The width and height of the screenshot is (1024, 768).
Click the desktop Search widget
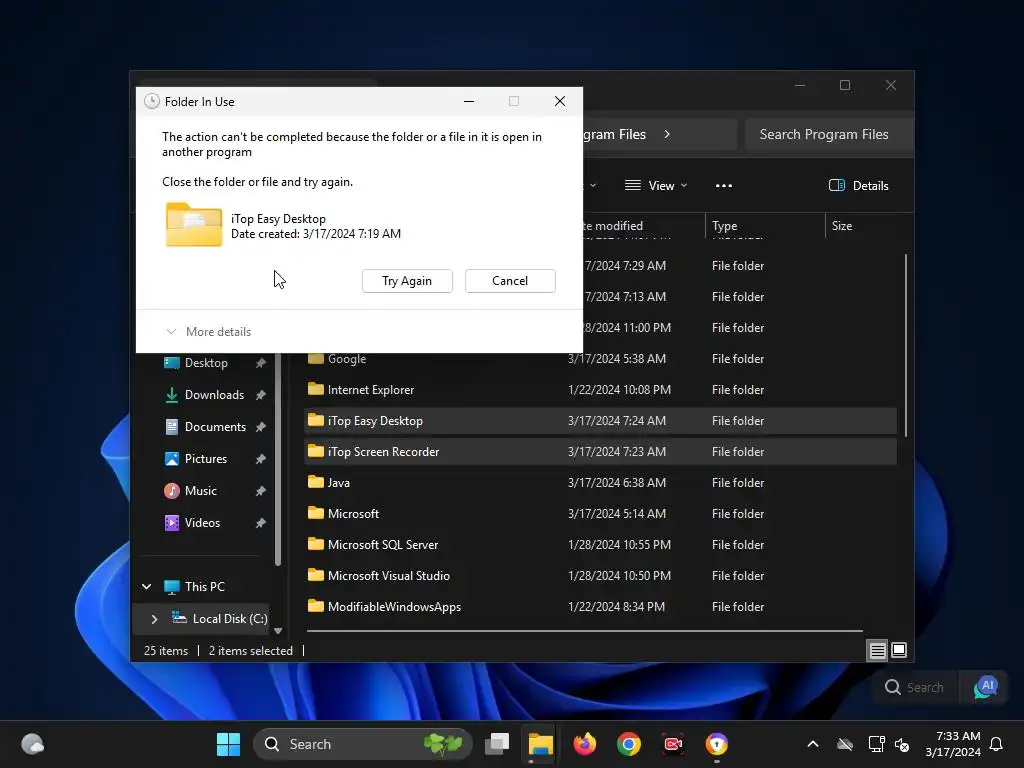point(914,688)
